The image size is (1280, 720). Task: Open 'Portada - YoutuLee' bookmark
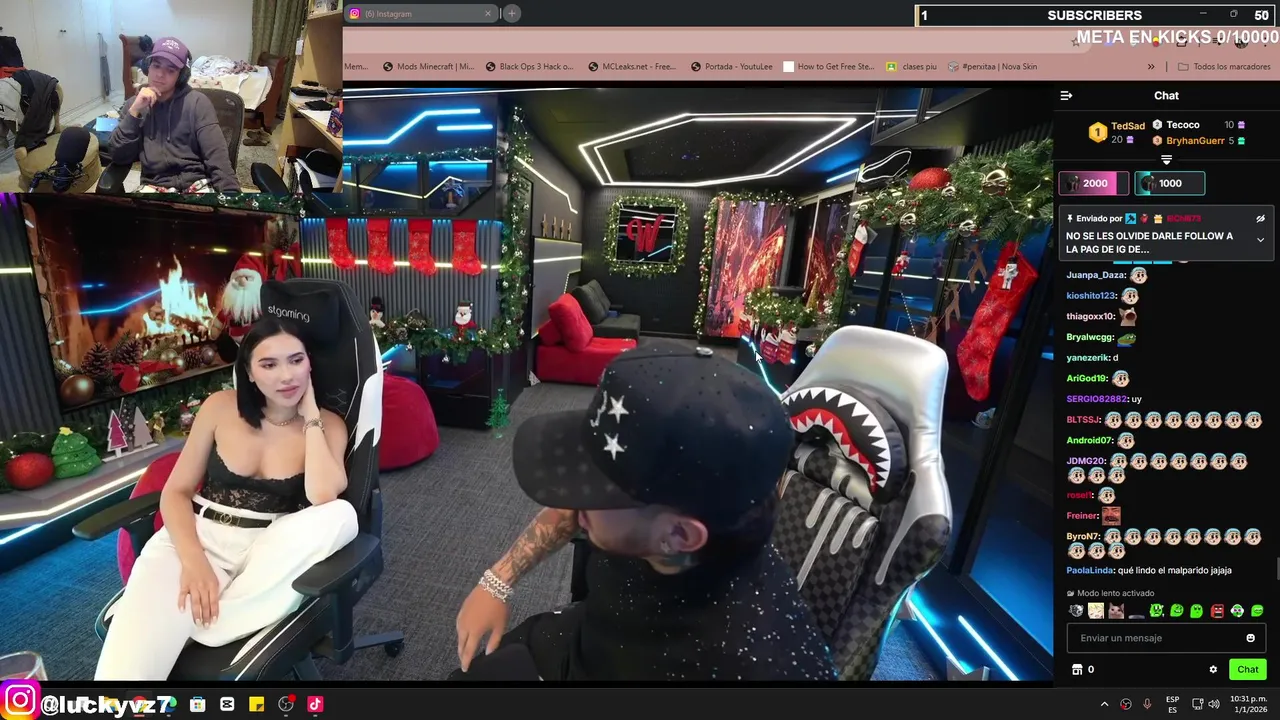coord(731,66)
